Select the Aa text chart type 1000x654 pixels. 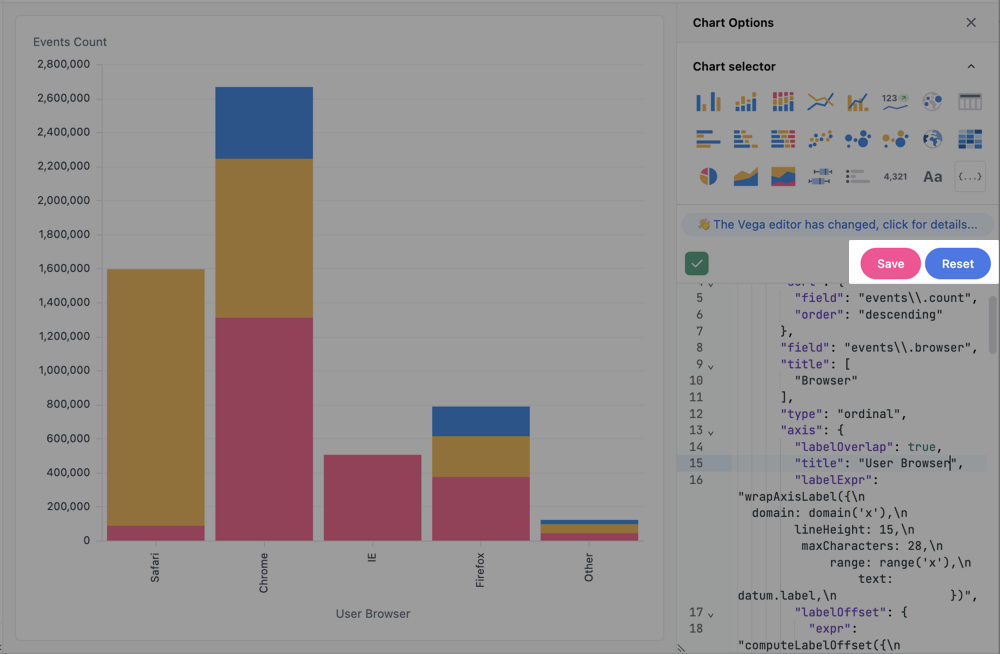click(931, 176)
